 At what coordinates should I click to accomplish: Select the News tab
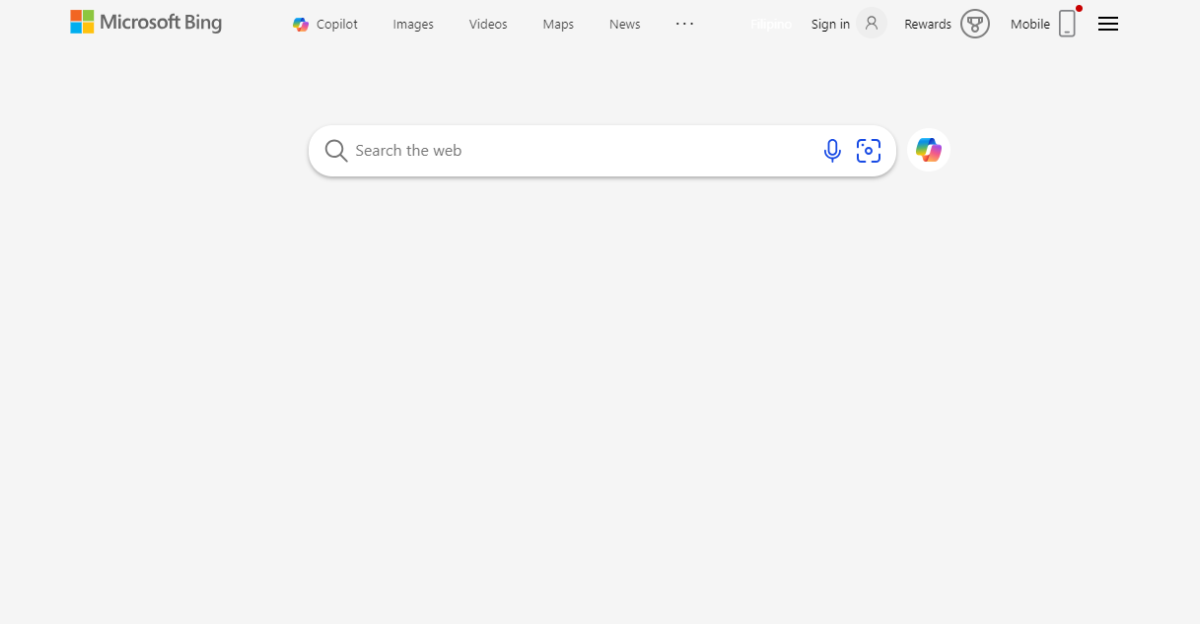[624, 24]
